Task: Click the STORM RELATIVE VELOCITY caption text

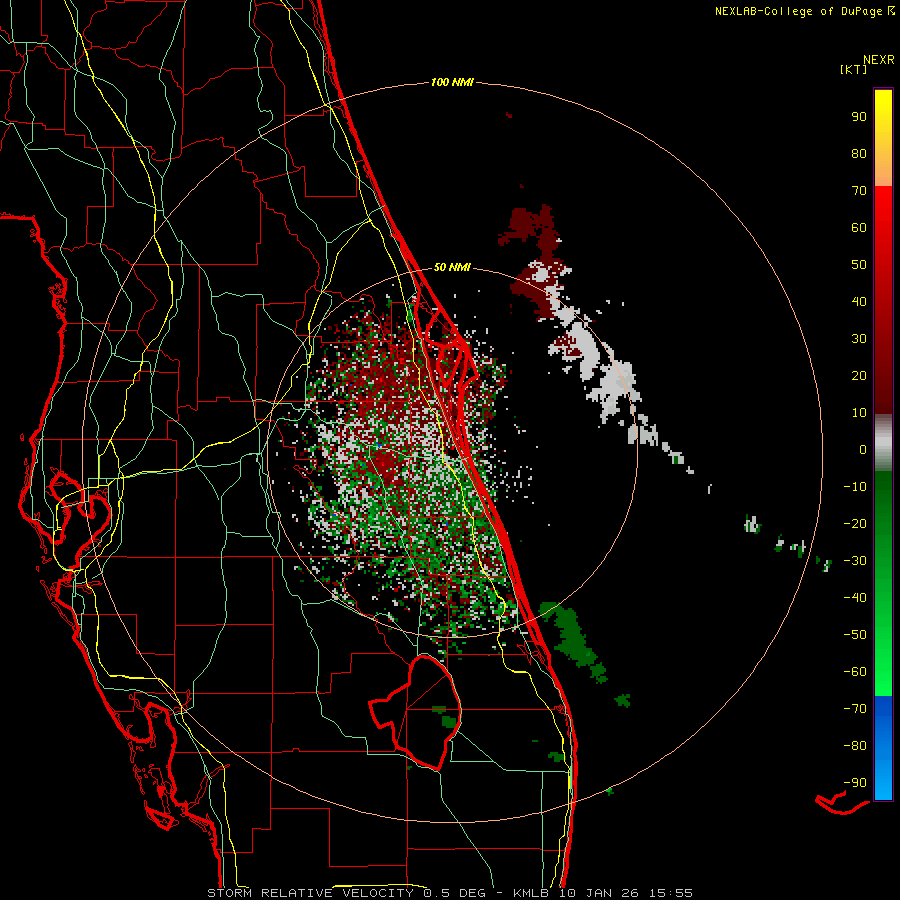Action: coord(310,893)
